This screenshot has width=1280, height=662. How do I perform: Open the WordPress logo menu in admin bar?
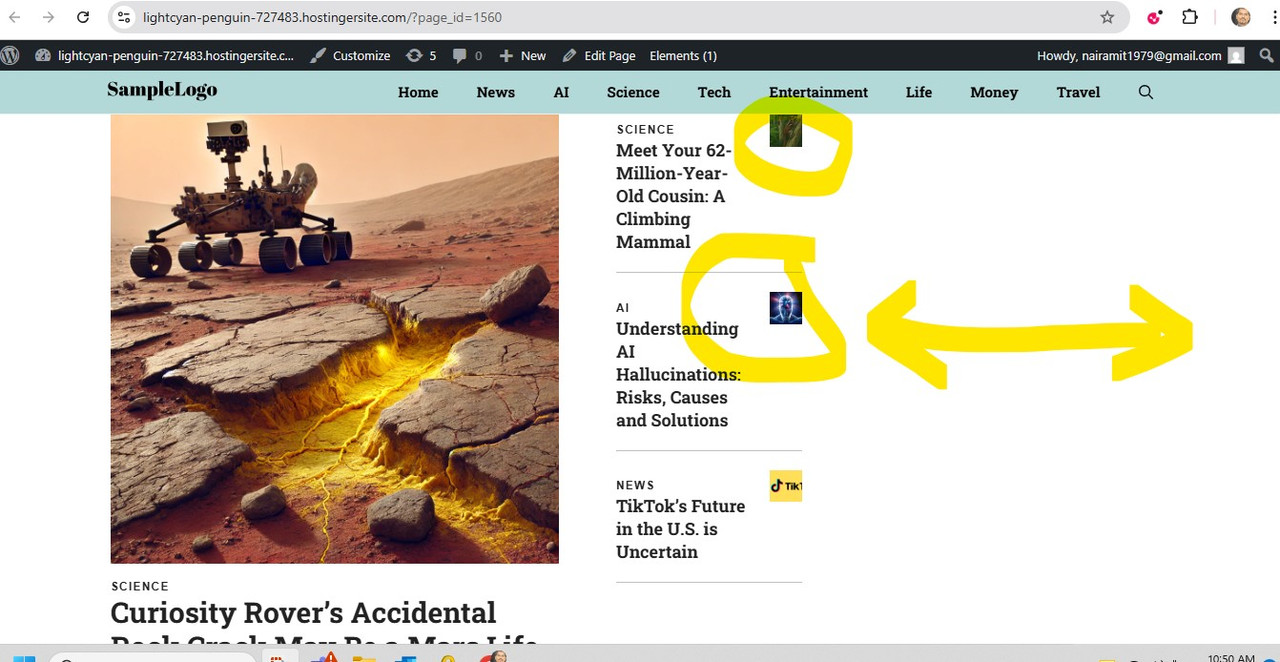point(10,56)
